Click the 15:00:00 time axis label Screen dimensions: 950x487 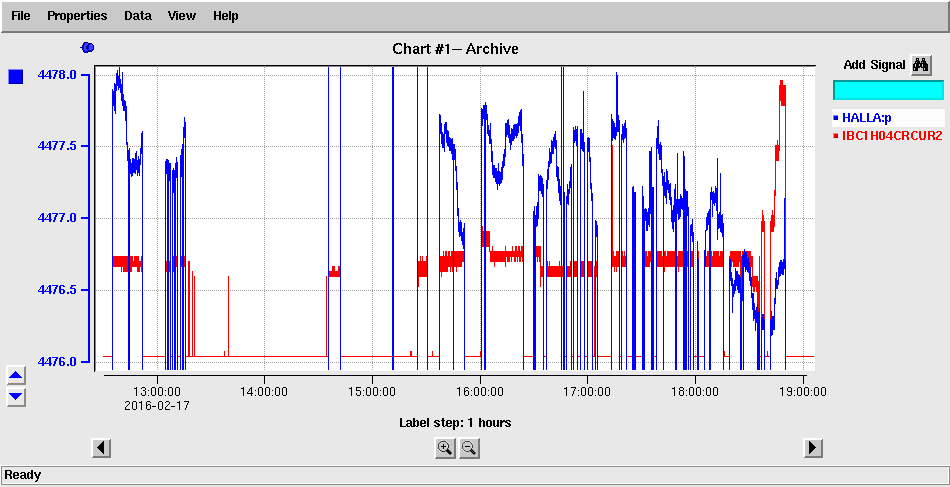[x=373, y=392]
